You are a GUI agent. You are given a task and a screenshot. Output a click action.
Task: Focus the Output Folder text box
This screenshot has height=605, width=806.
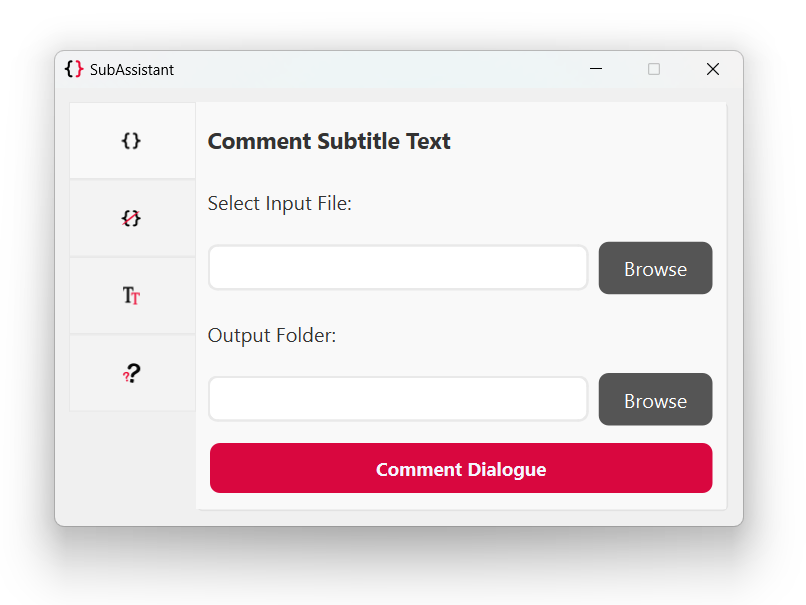coord(398,400)
